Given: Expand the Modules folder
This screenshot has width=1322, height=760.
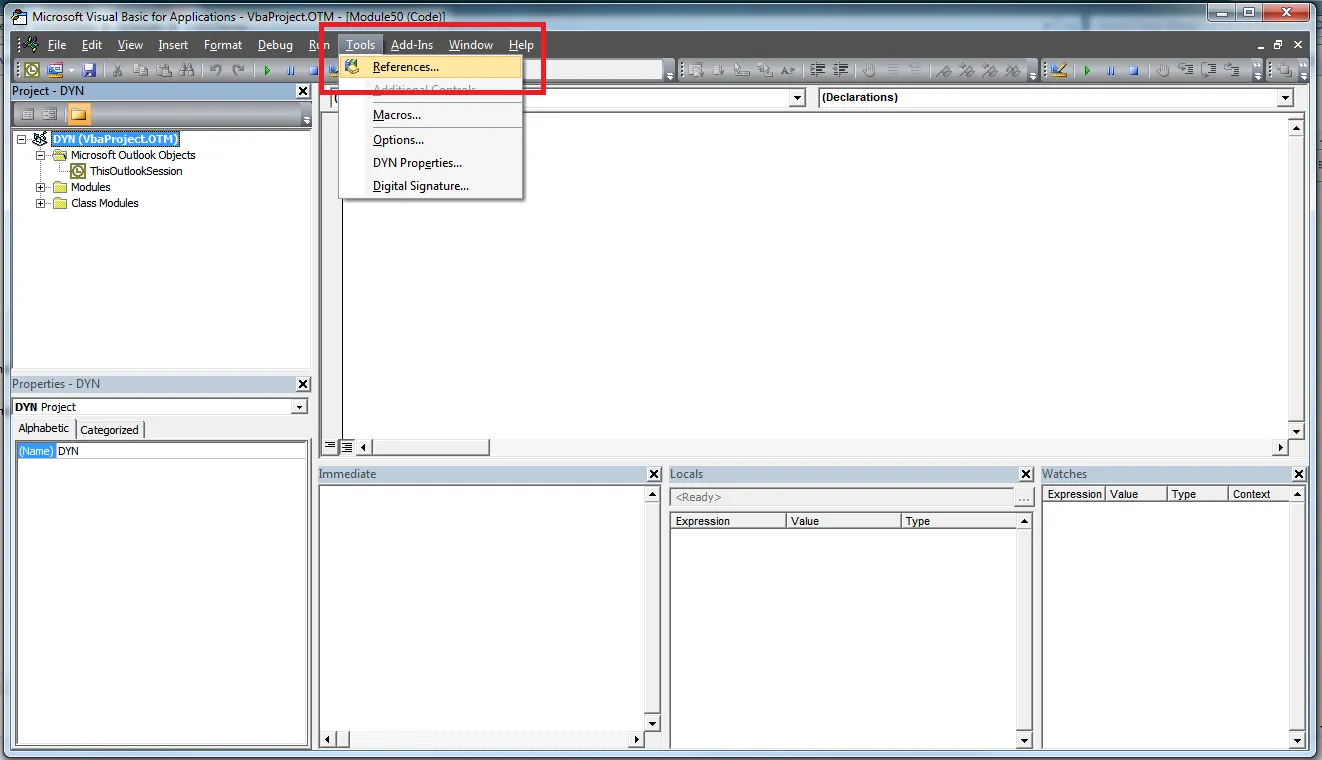Looking at the screenshot, I should 41,187.
